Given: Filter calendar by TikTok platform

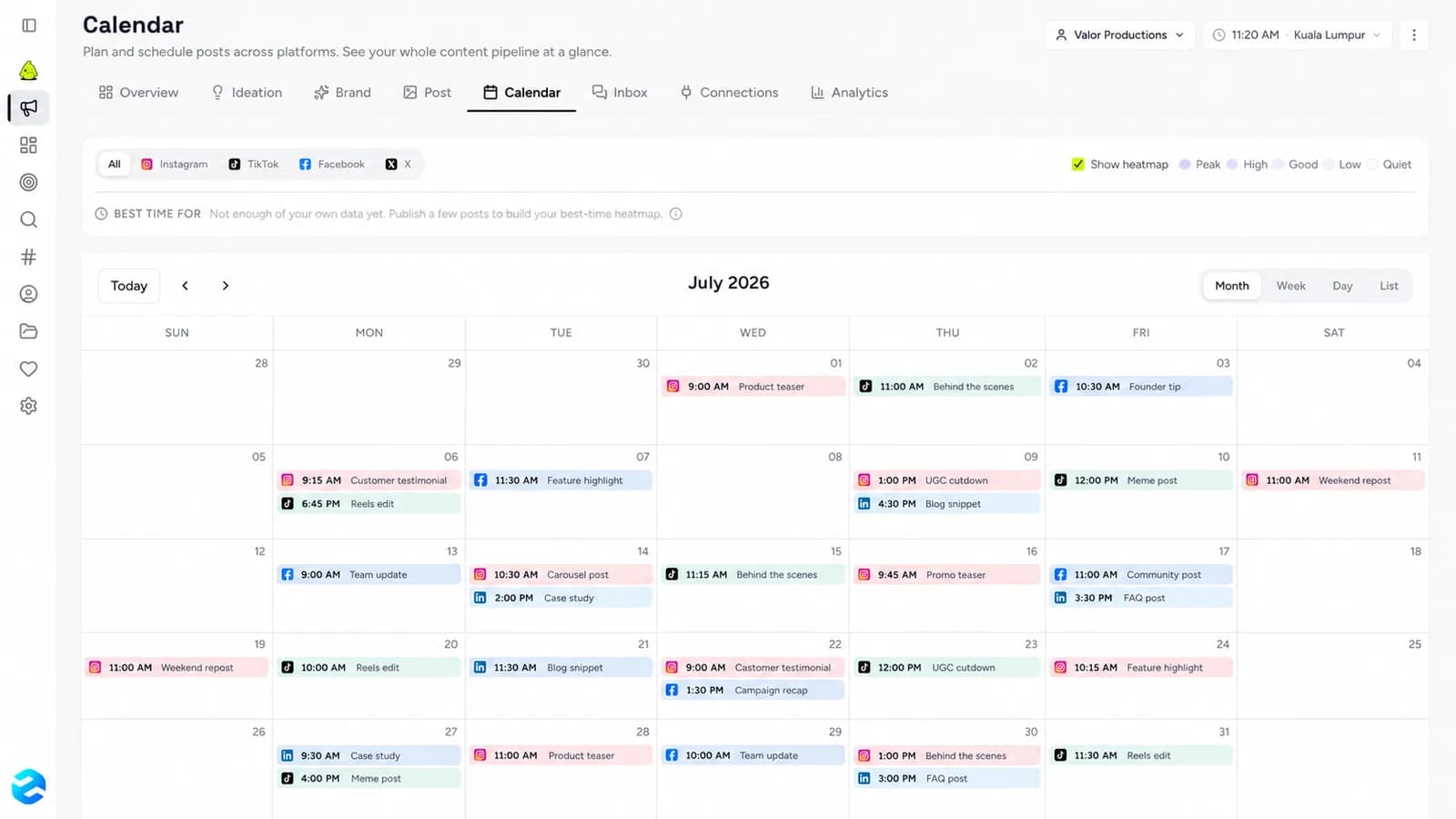Looking at the screenshot, I should click(x=254, y=164).
